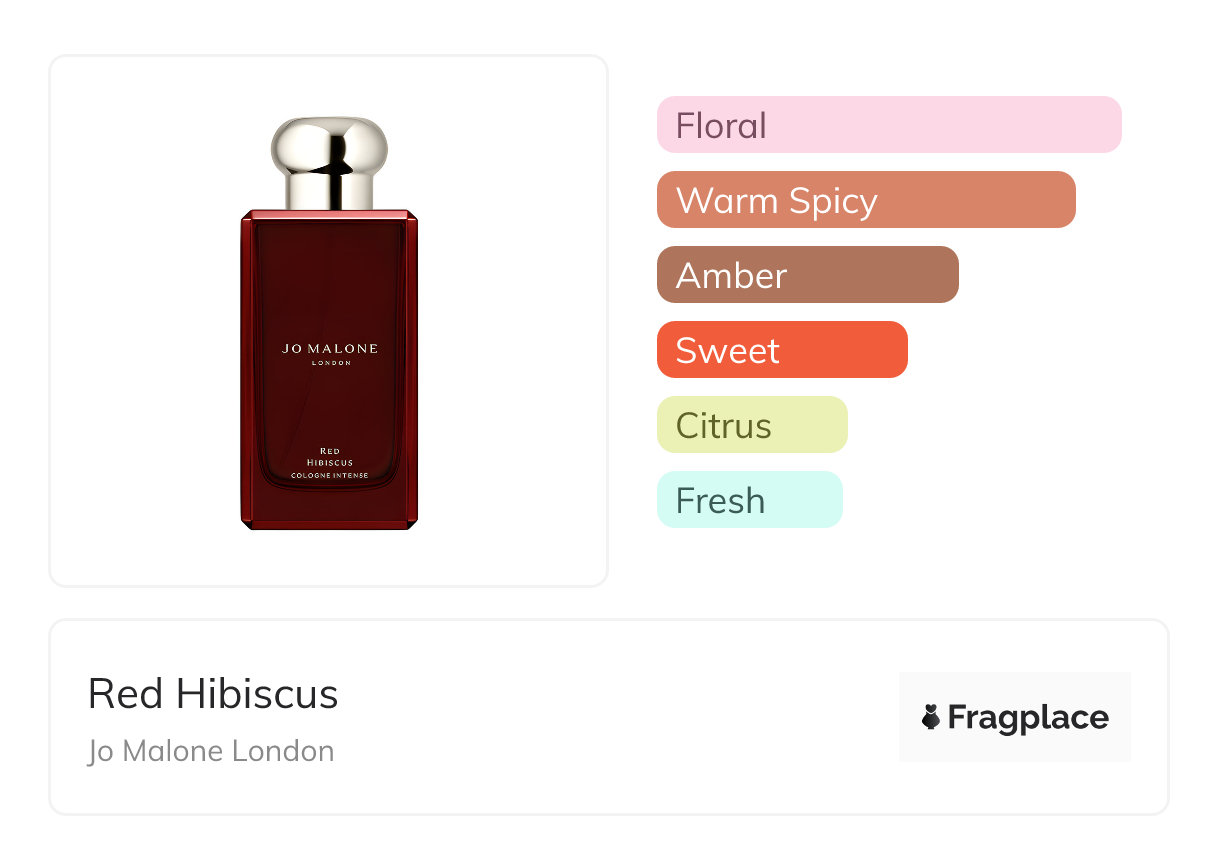The height and width of the screenshot is (864, 1218).
Task: Click the Fragplace bottle logo icon
Action: click(931, 717)
